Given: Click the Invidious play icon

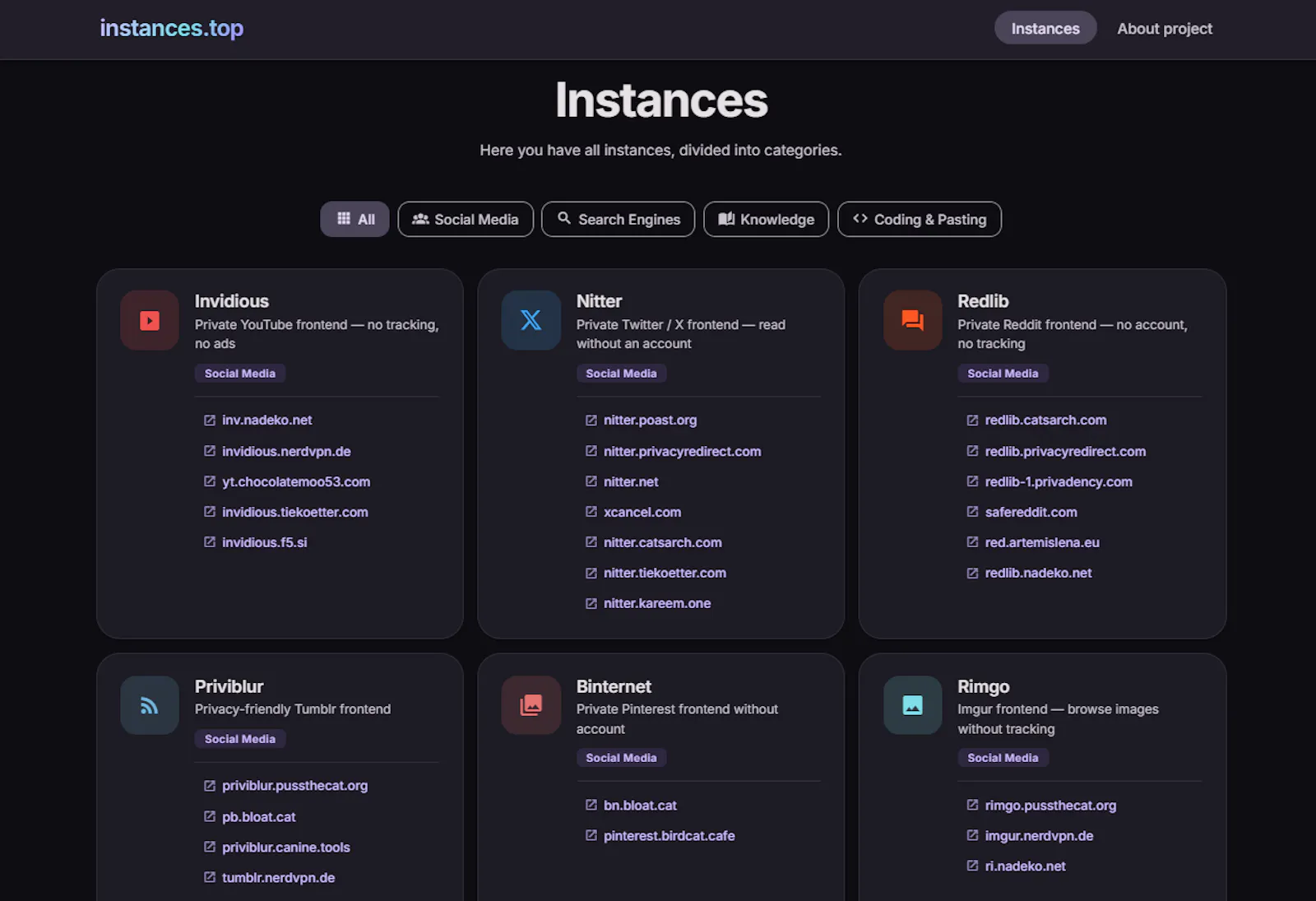Looking at the screenshot, I should point(150,320).
